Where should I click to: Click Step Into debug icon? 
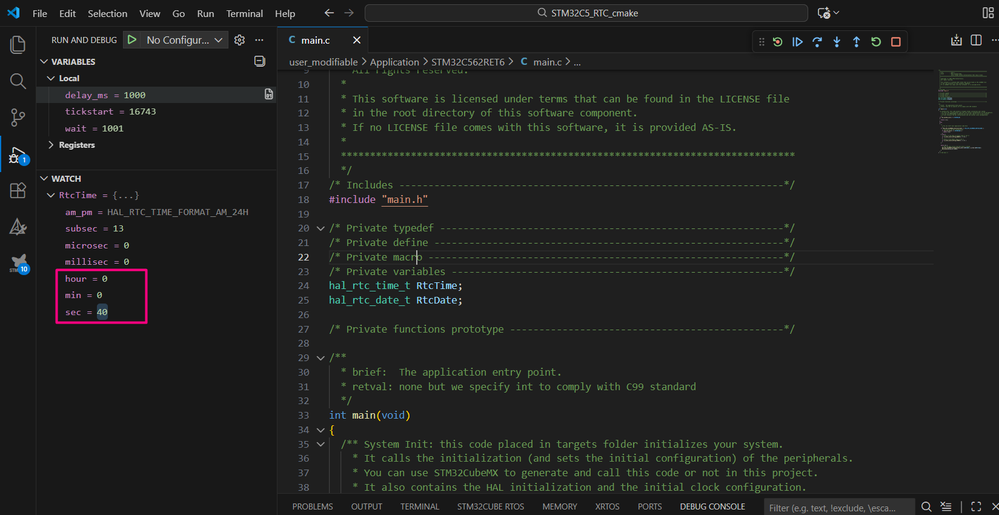tap(837, 42)
